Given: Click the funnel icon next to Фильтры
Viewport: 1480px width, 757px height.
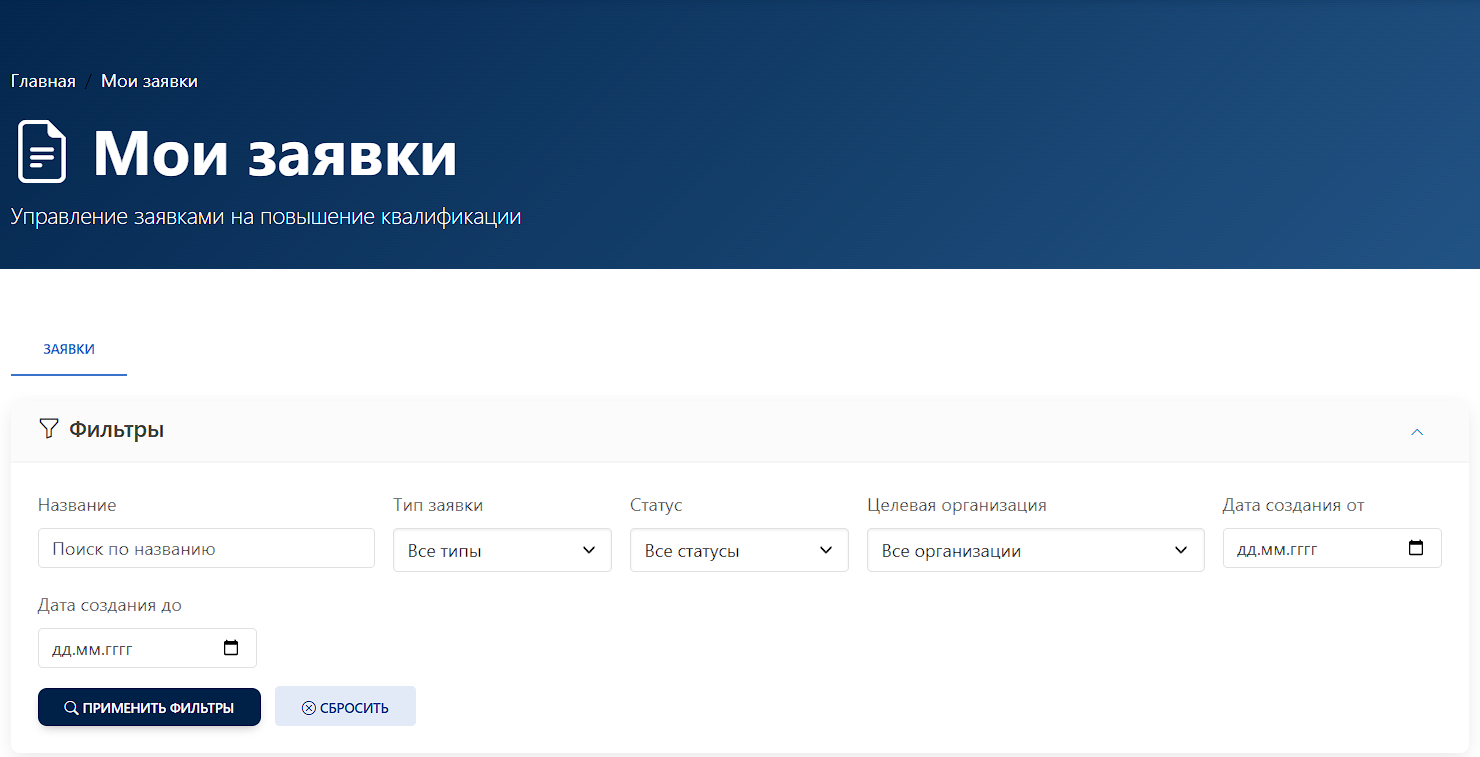Looking at the screenshot, I should point(48,429).
